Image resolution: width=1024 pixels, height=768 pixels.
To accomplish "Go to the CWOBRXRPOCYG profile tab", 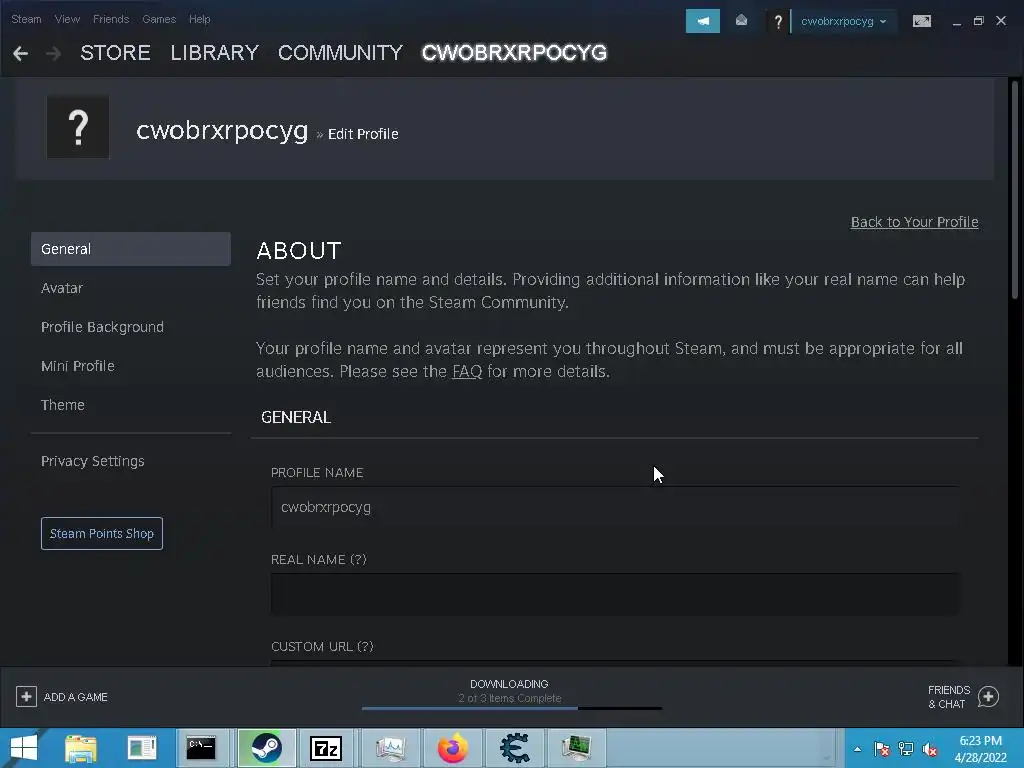I will (515, 53).
